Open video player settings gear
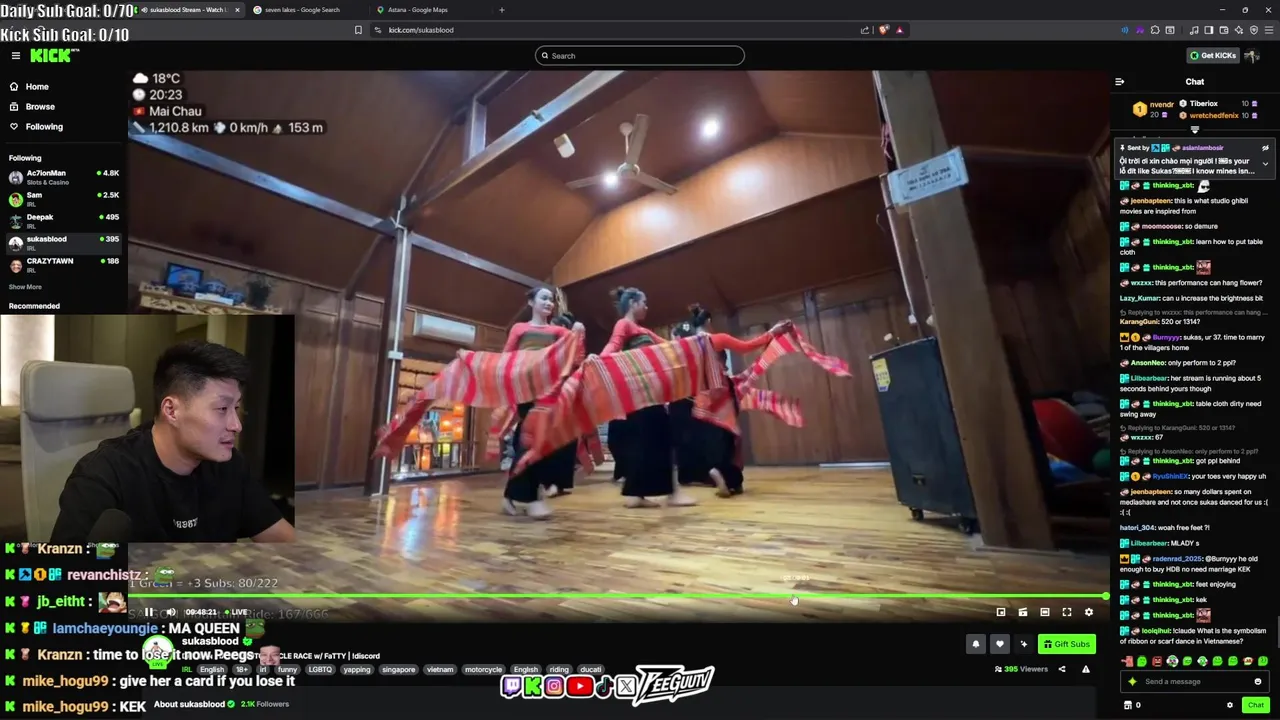 point(1089,612)
